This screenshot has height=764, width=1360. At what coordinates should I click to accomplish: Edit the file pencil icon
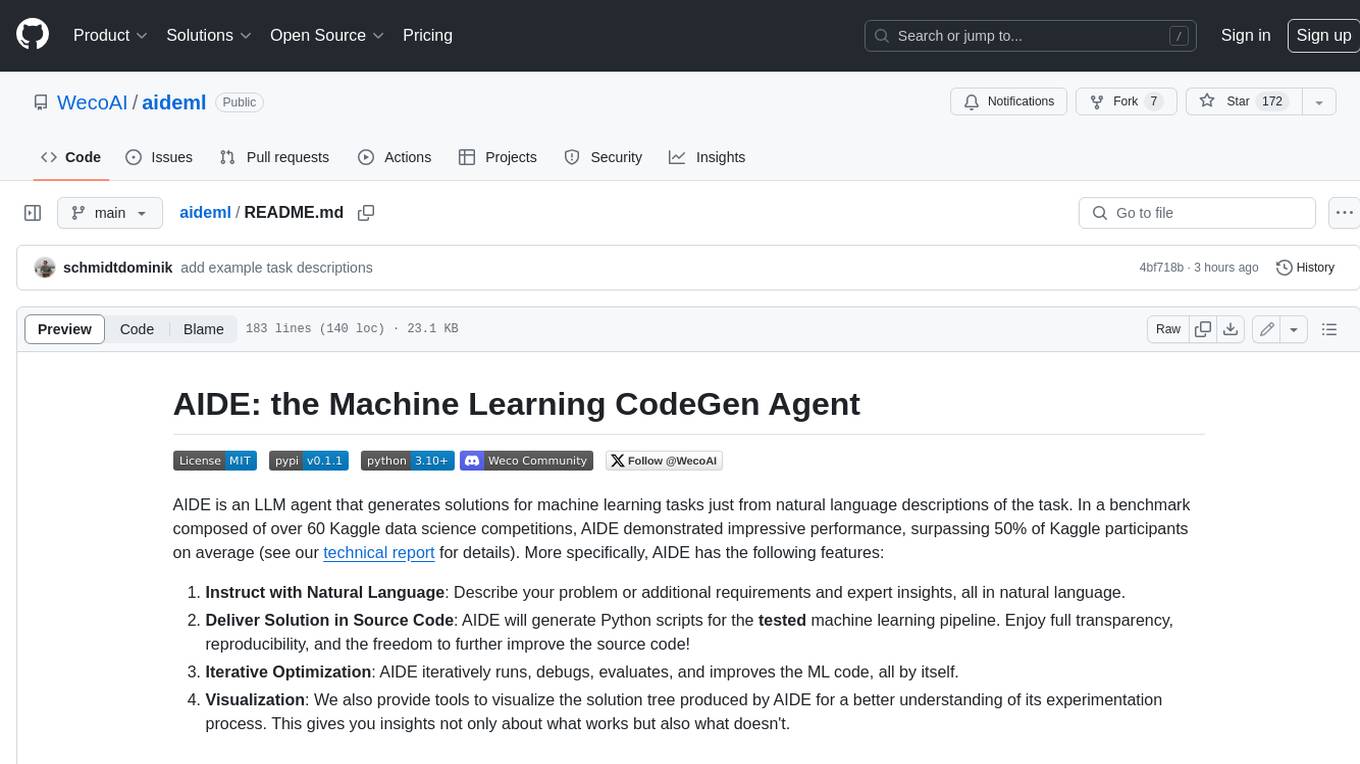(1267, 329)
